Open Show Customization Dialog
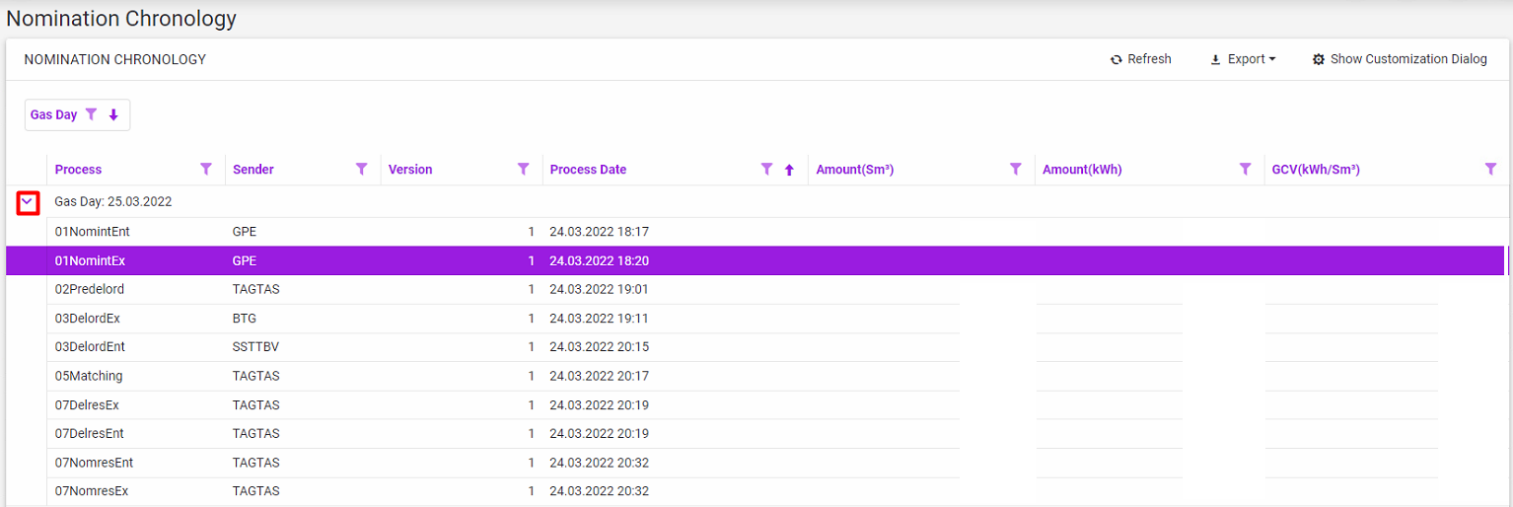 (1399, 59)
